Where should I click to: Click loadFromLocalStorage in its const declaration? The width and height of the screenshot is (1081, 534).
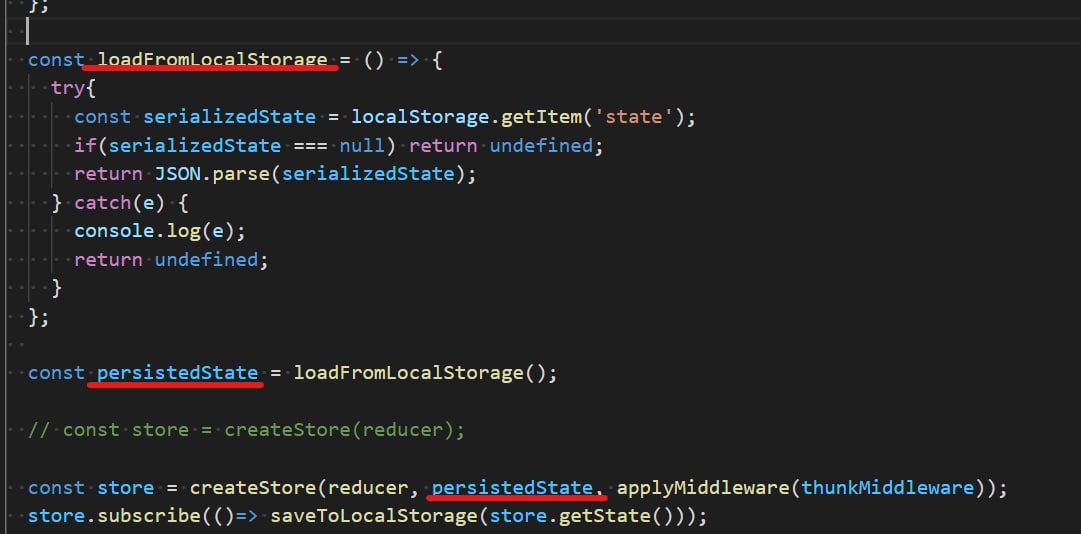(212, 60)
